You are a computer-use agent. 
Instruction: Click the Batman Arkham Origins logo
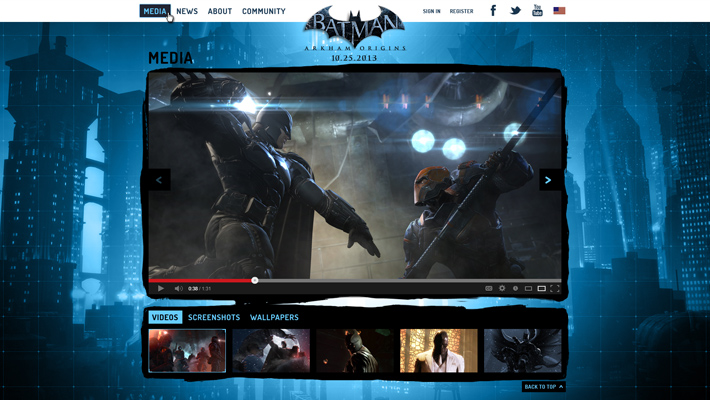355,28
